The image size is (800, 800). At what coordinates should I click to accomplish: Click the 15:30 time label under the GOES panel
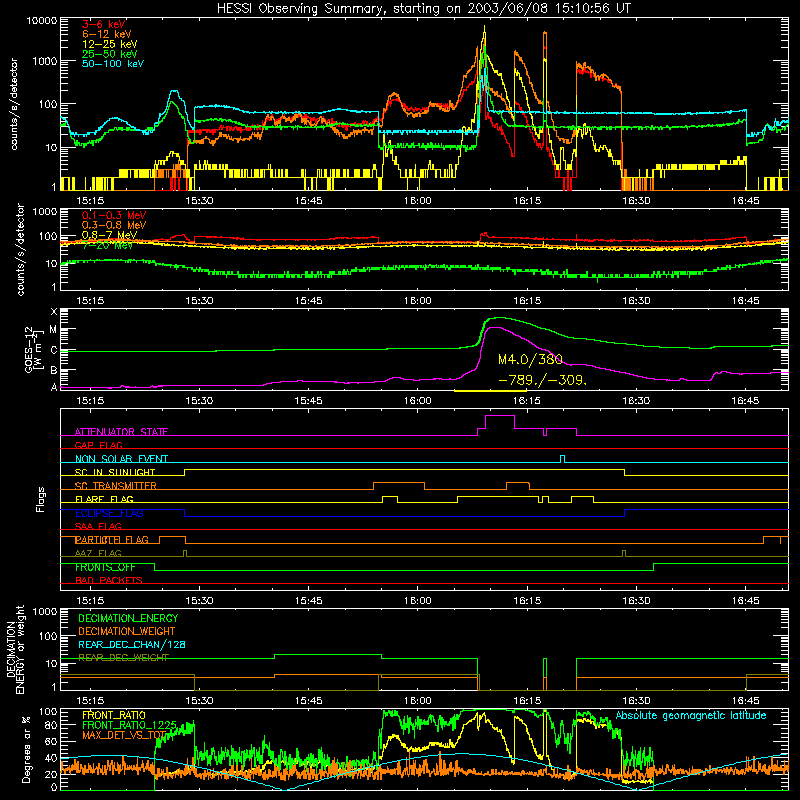click(199, 401)
